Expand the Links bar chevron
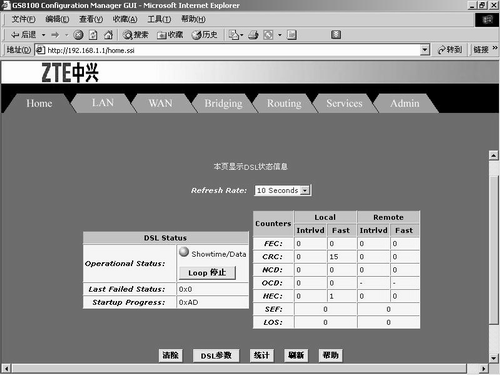Screen dimensions: 500x375 [x=495, y=48]
